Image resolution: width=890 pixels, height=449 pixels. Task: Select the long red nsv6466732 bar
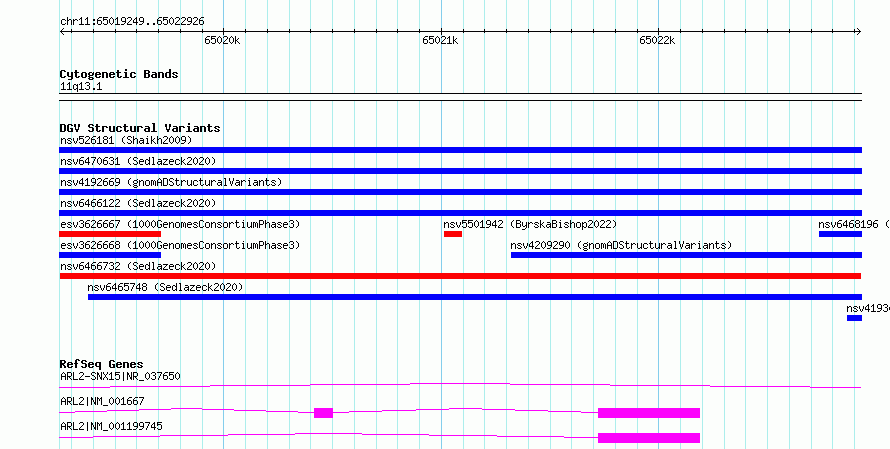click(460, 276)
